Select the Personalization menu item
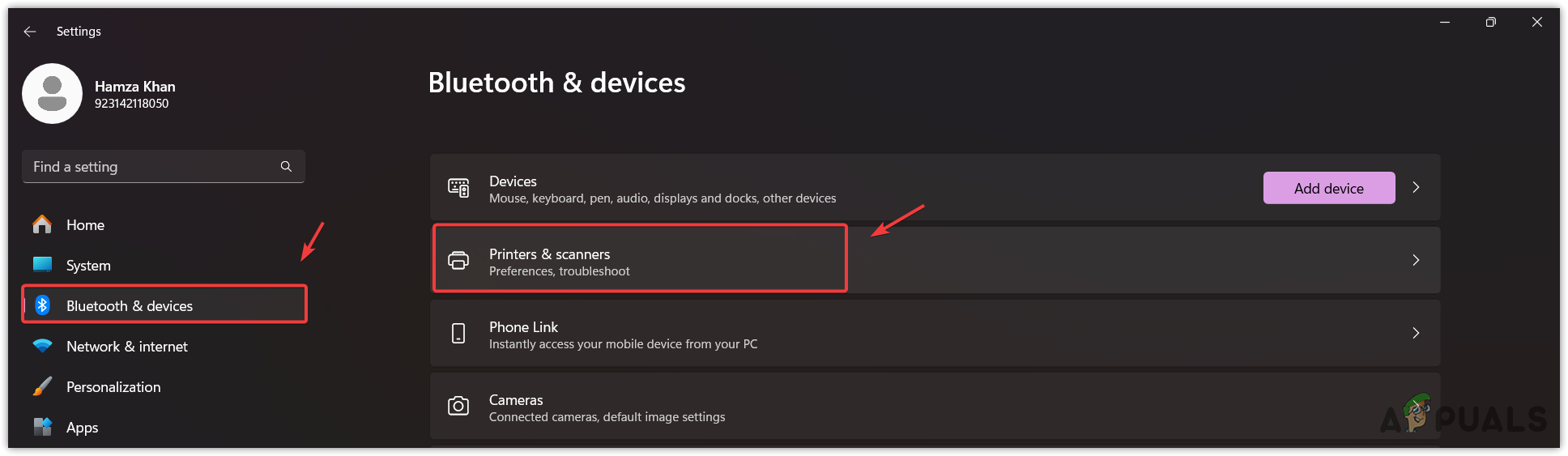The height and width of the screenshot is (456, 1568). [113, 387]
